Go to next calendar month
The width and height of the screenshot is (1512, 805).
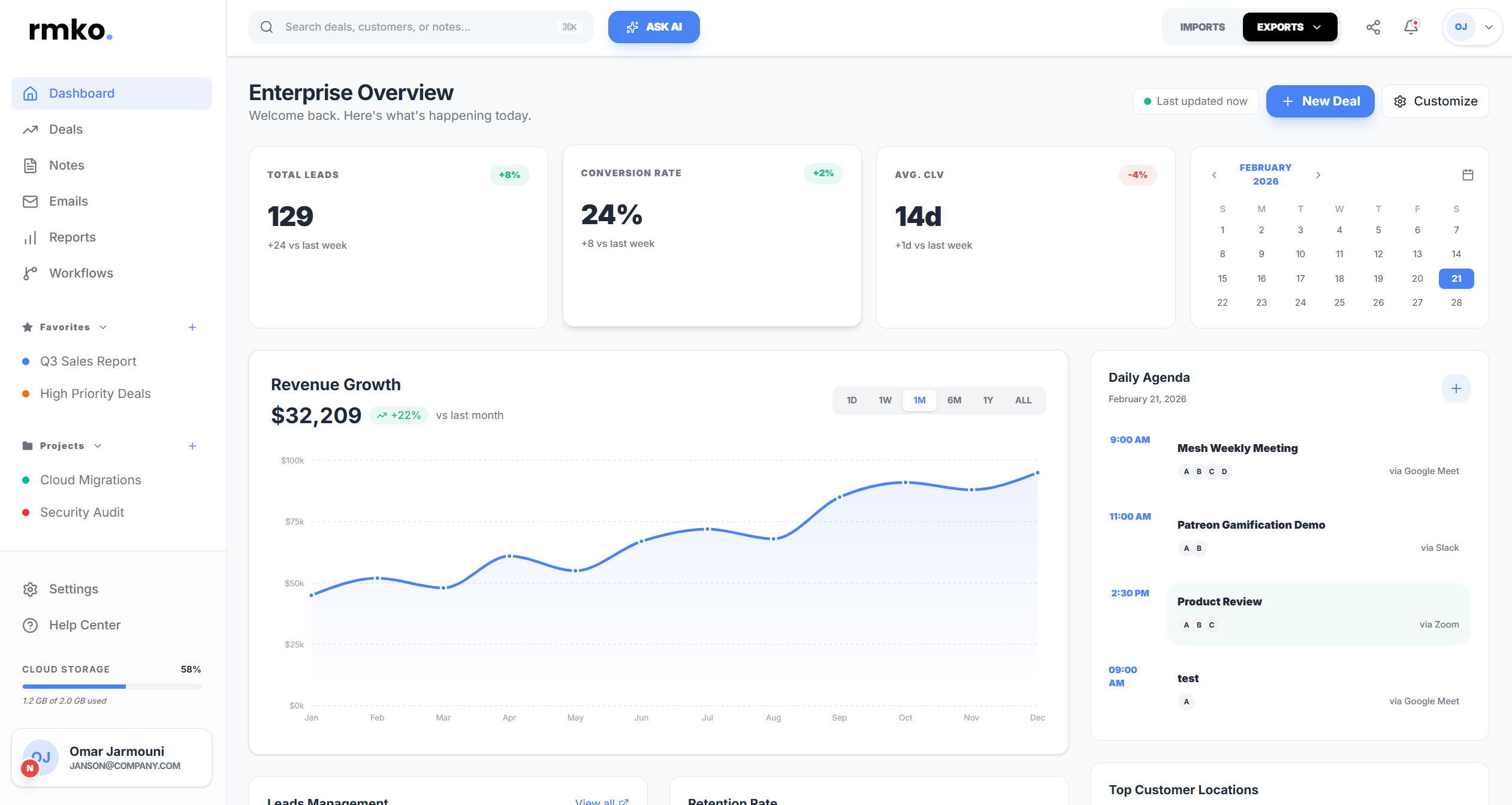coord(1318,175)
